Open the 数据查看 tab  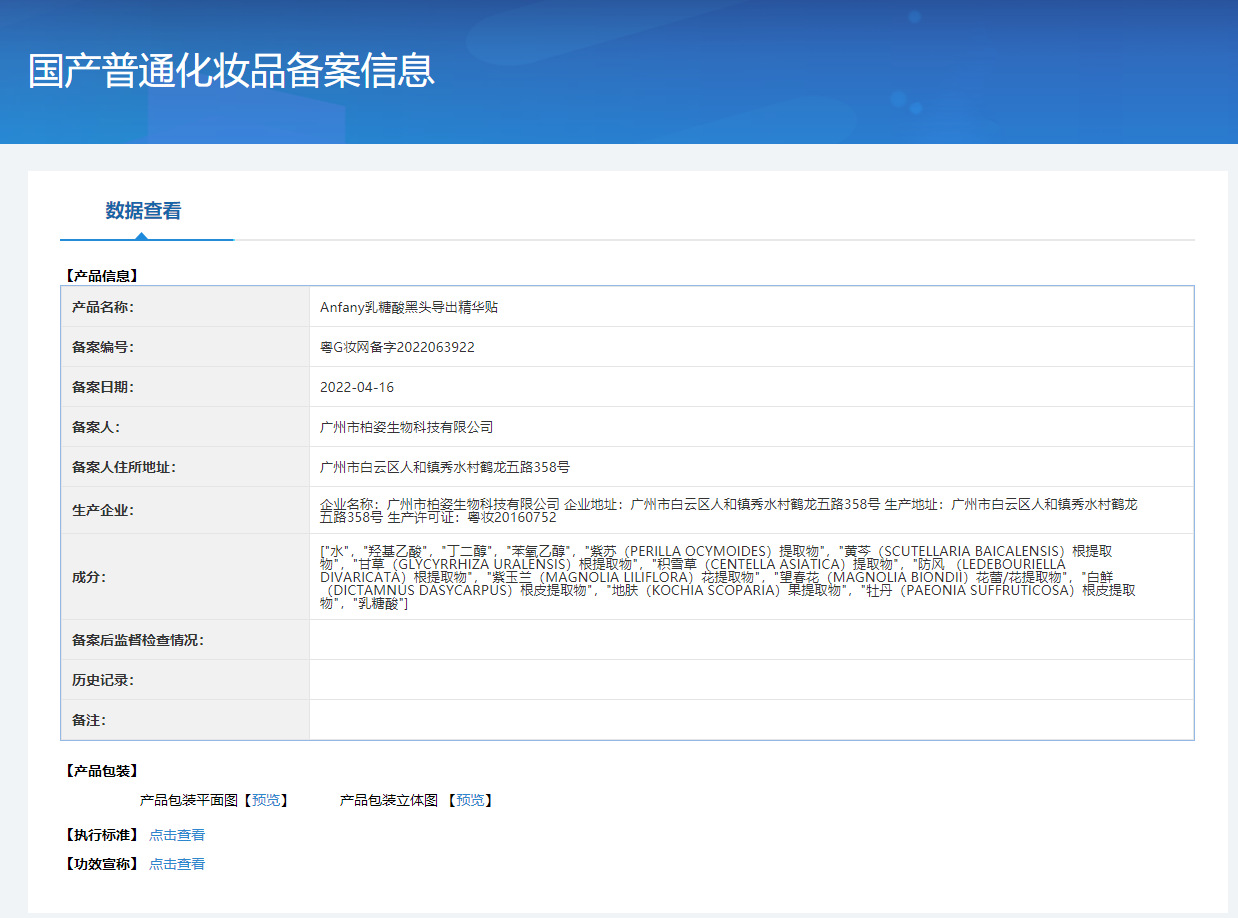[143, 211]
